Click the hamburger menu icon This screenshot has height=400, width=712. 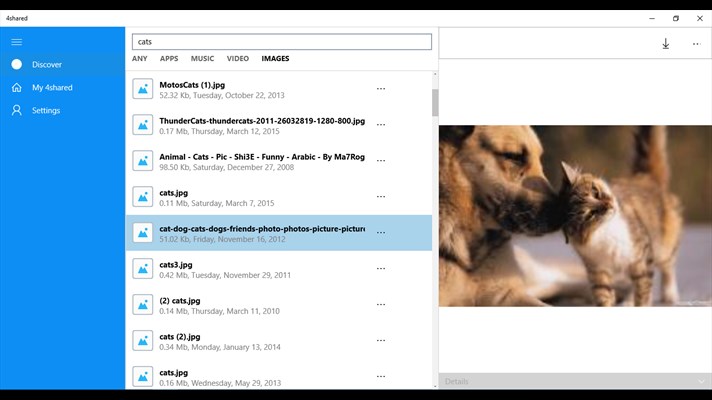[16, 42]
